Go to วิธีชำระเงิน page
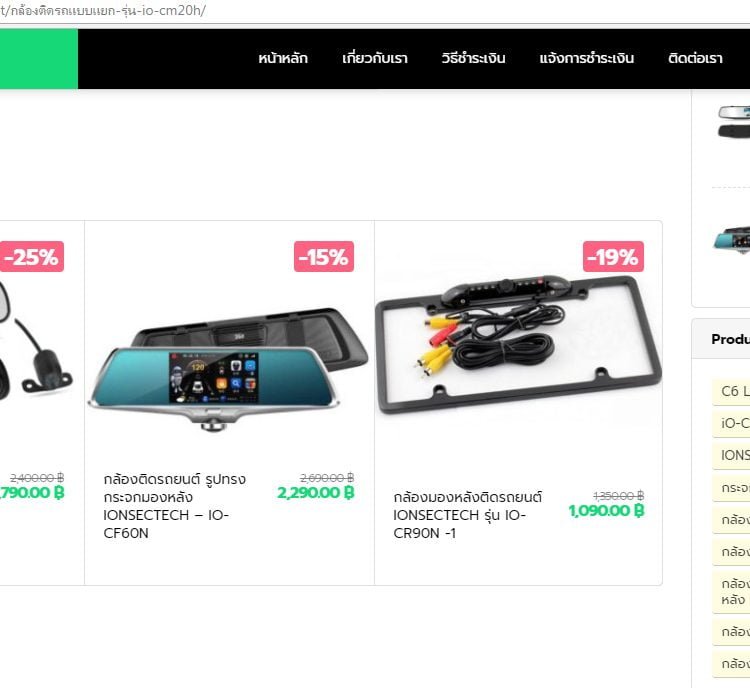Screen dimensions: 750x688 473,58
